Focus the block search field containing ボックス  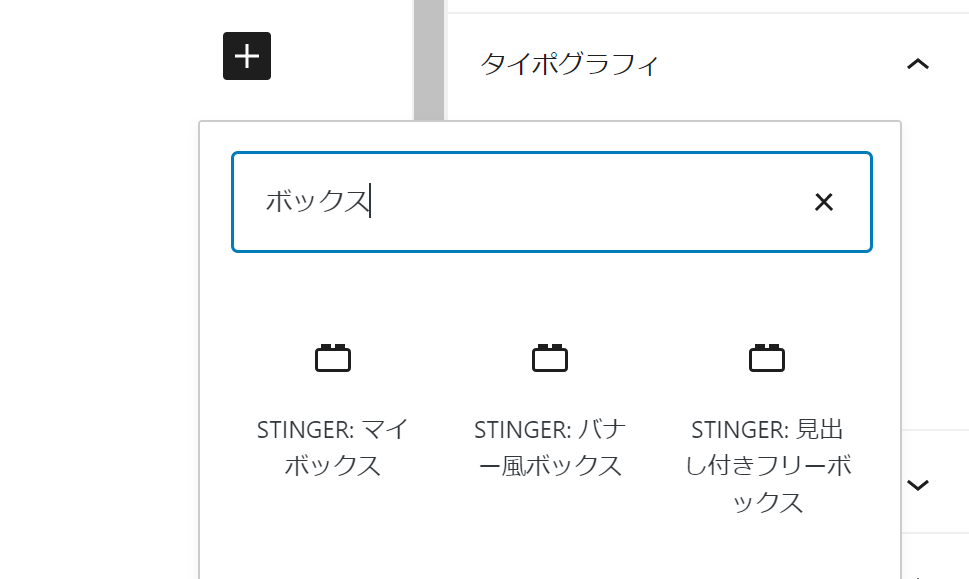click(552, 202)
